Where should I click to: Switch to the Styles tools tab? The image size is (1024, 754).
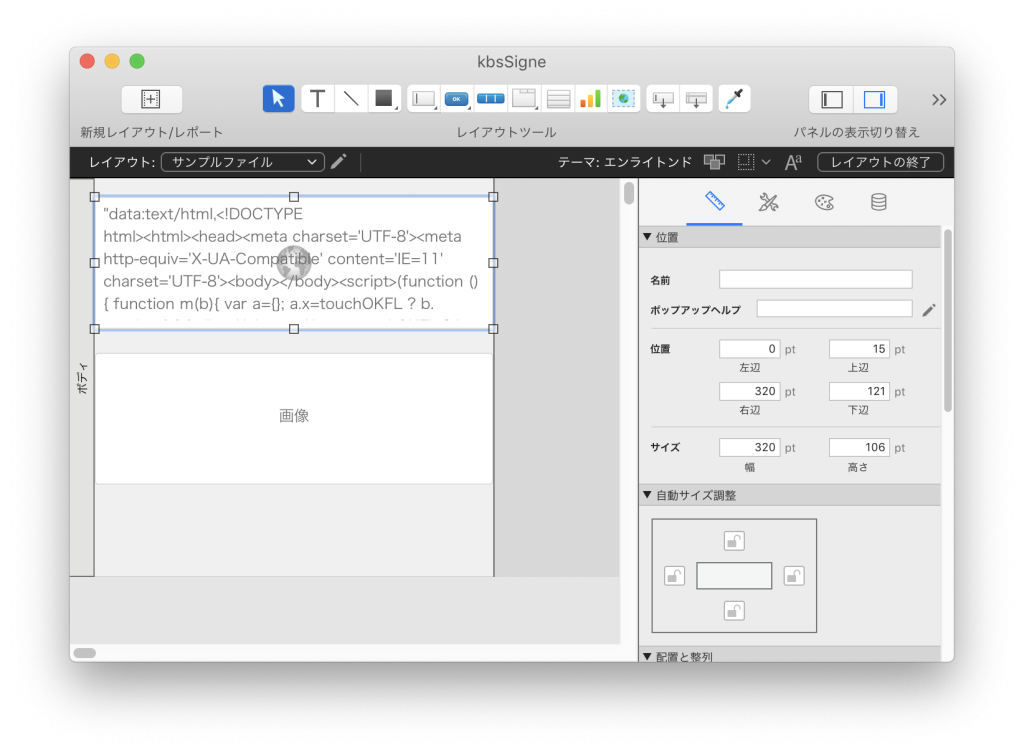coord(769,202)
